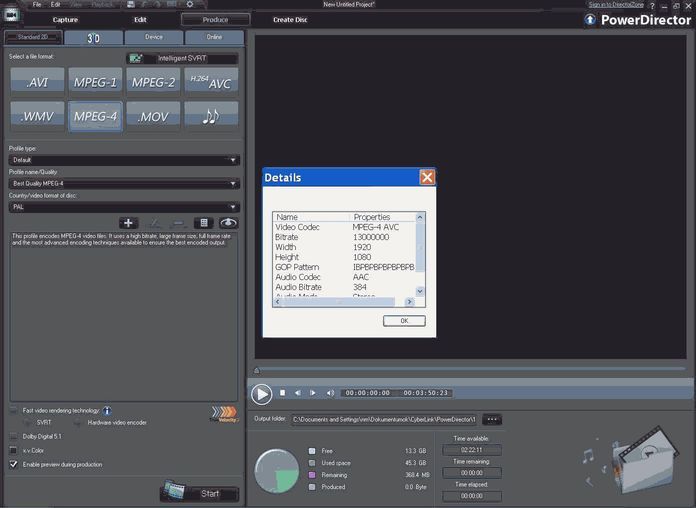Show fast rendering info icon
The image size is (696, 508).
click(x=107, y=411)
